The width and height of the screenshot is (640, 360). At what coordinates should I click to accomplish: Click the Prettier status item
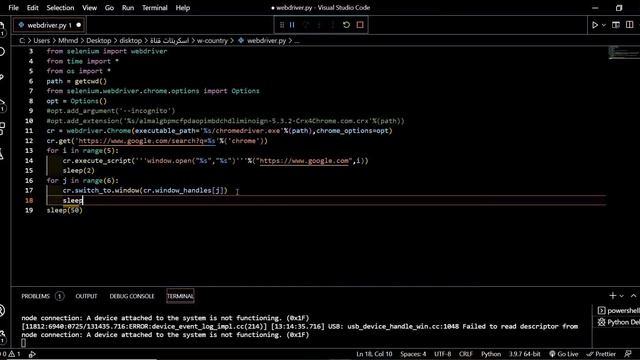601,354
